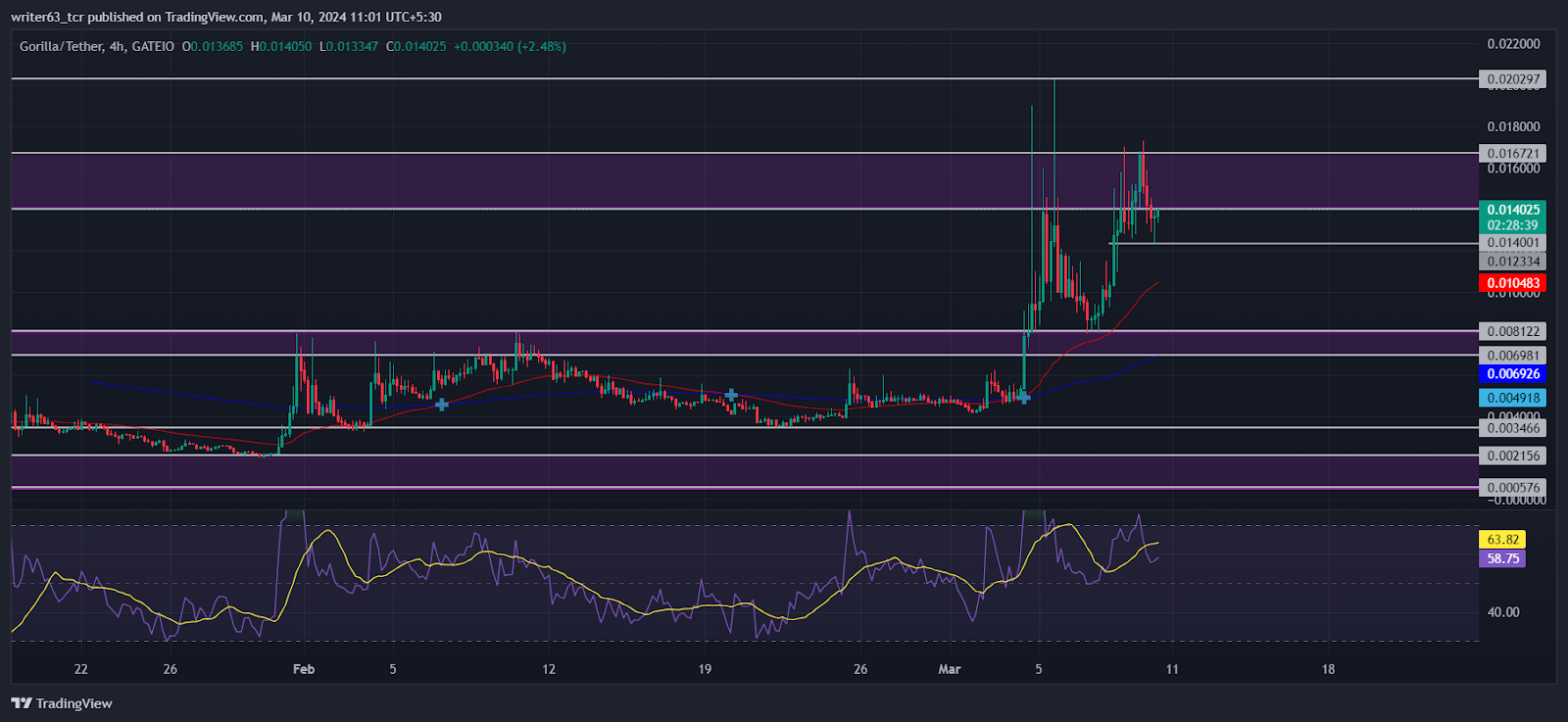The image size is (1568, 722).
Task: Click the change value +0.000340 (+2.48%)
Action: [510, 46]
